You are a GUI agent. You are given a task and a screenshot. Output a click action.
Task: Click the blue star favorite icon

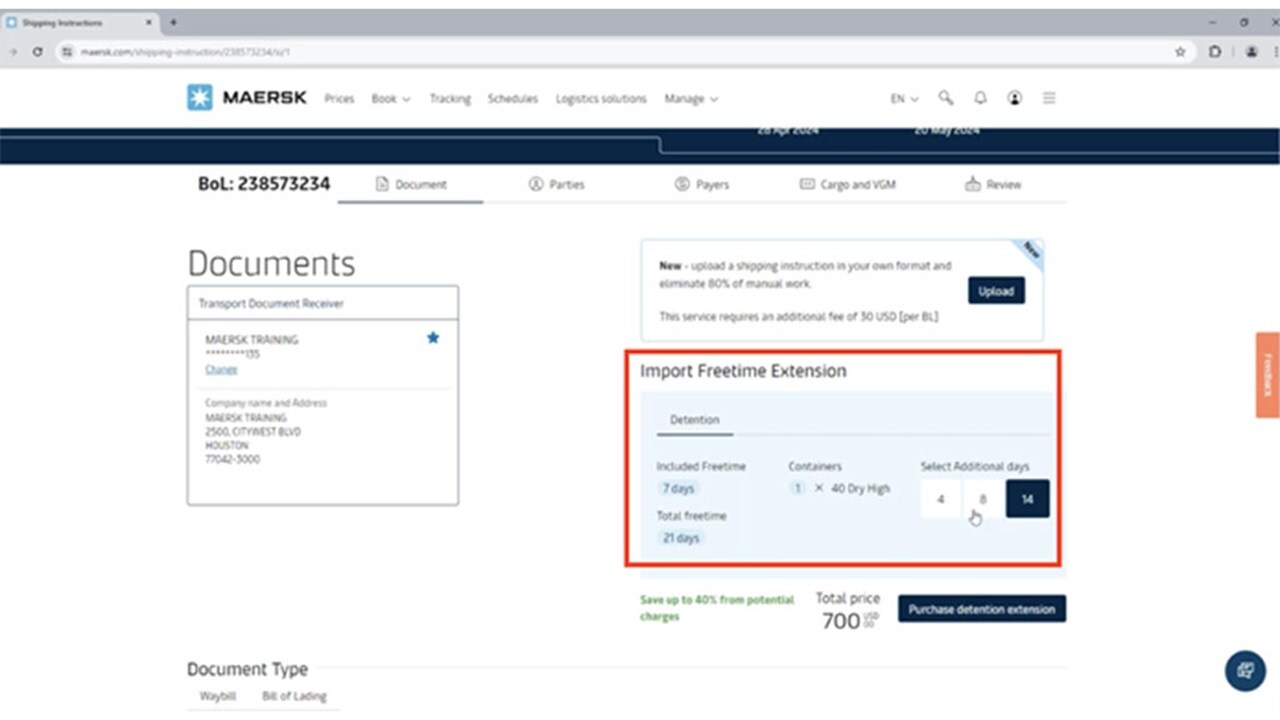point(433,338)
